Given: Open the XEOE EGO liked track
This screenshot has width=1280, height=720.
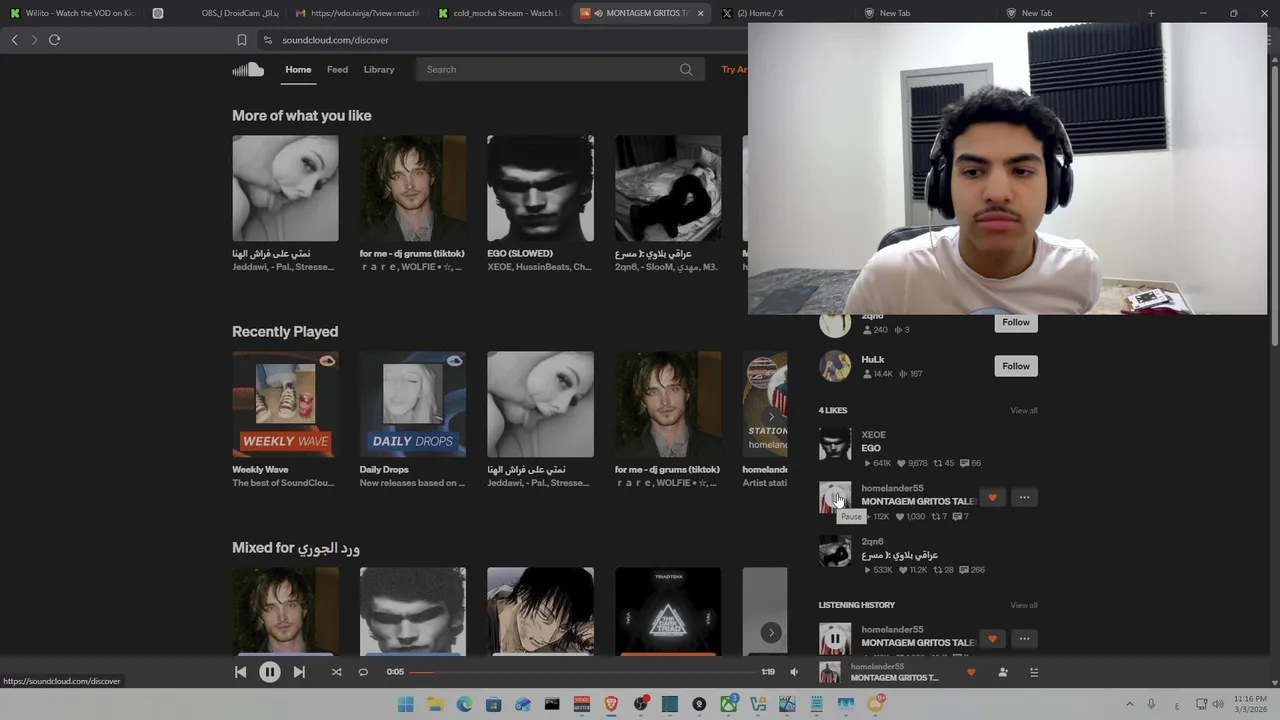Looking at the screenshot, I should click(x=872, y=448).
